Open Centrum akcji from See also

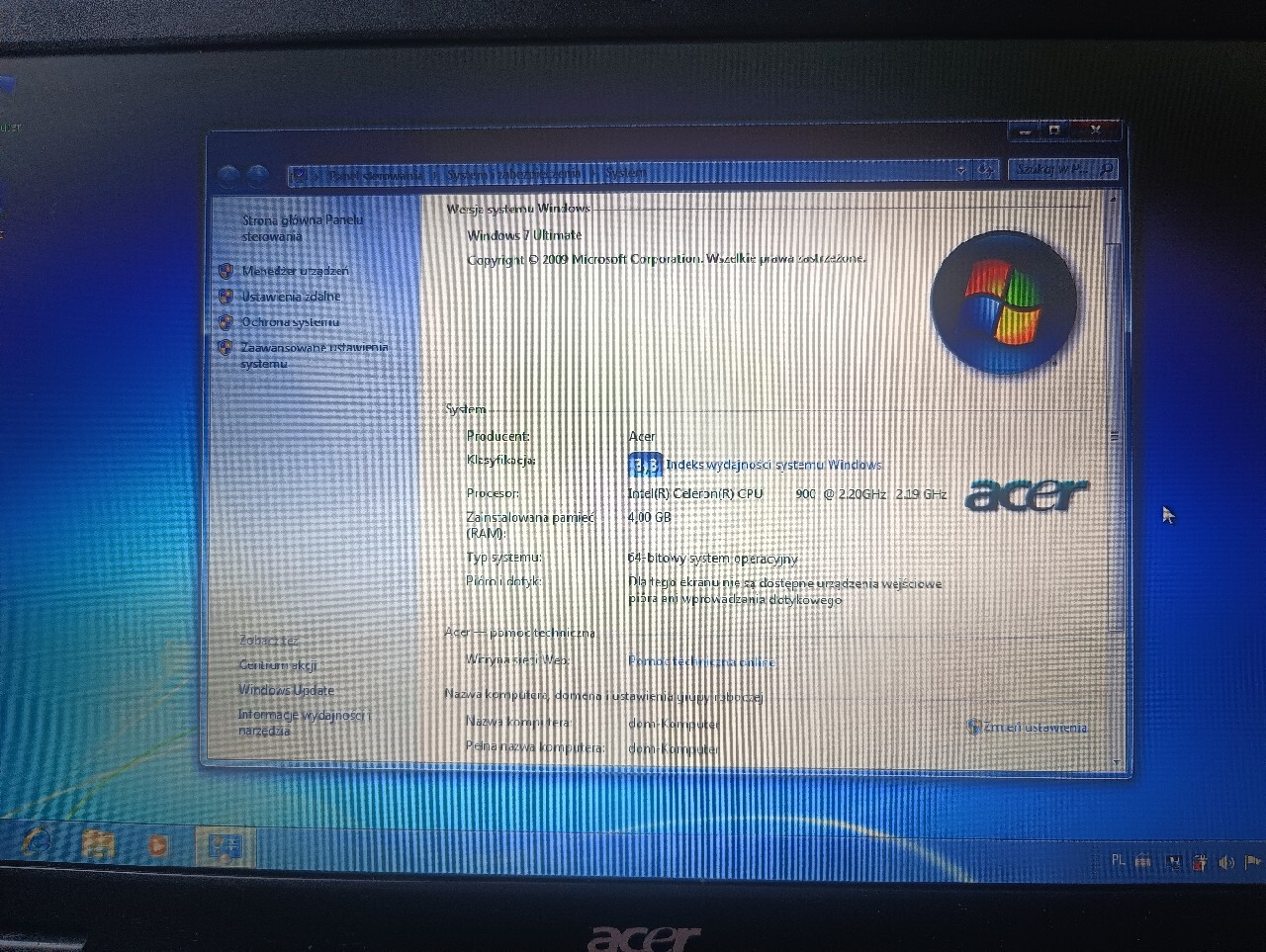click(x=278, y=665)
